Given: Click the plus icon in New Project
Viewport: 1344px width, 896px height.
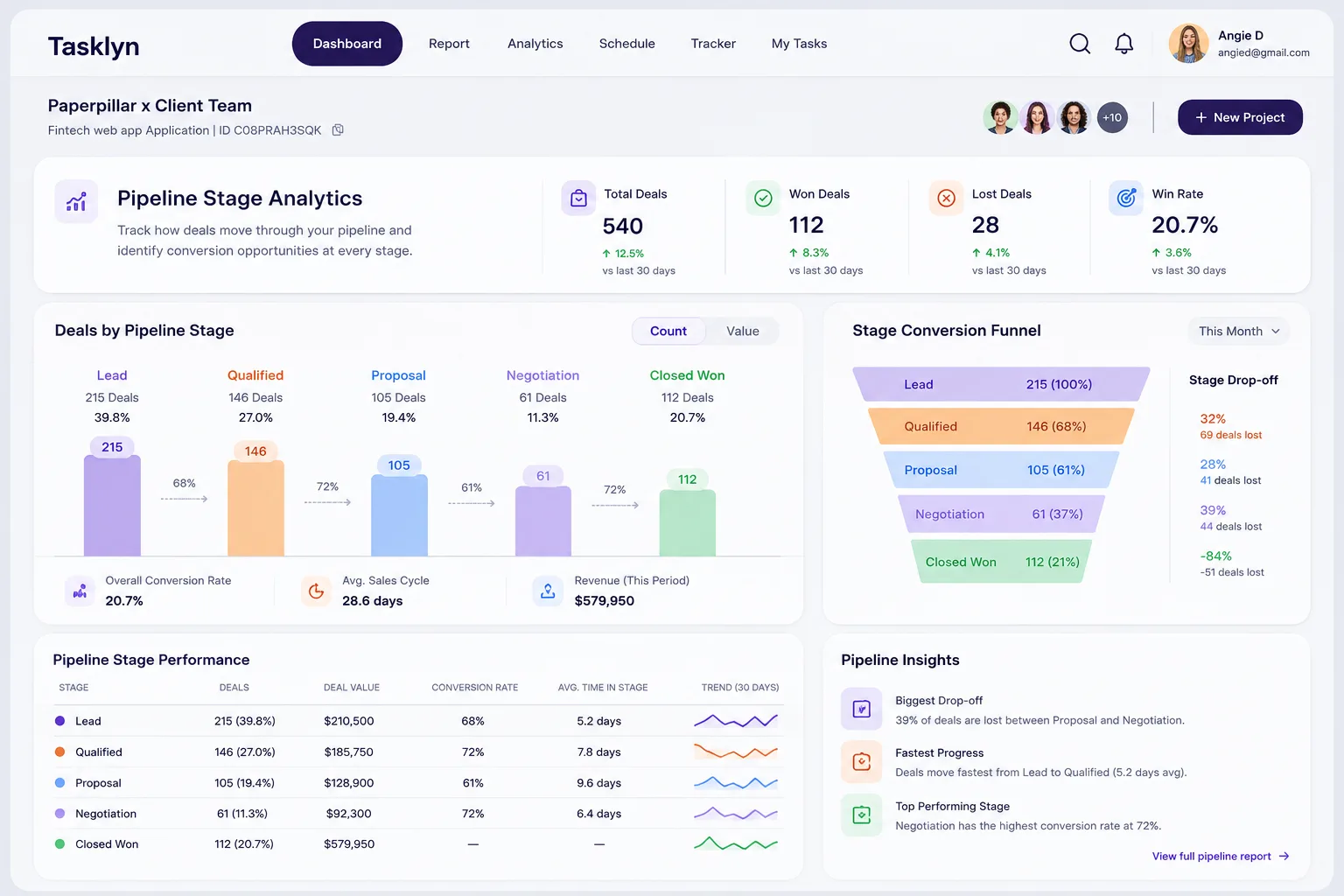Looking at the screenshot, I should pos(1201,117).
